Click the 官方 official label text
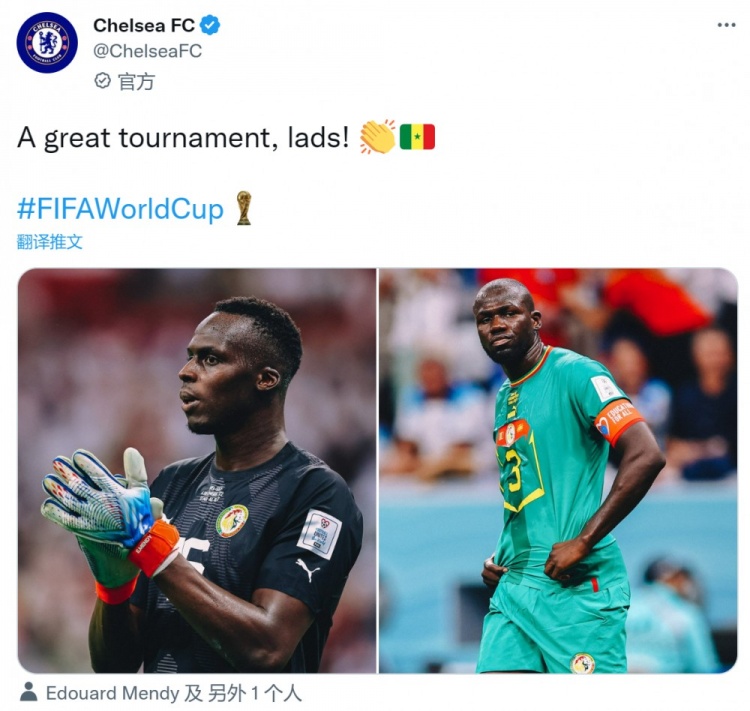The width and height of the screenshot is (750, 711). coord(136,81)
